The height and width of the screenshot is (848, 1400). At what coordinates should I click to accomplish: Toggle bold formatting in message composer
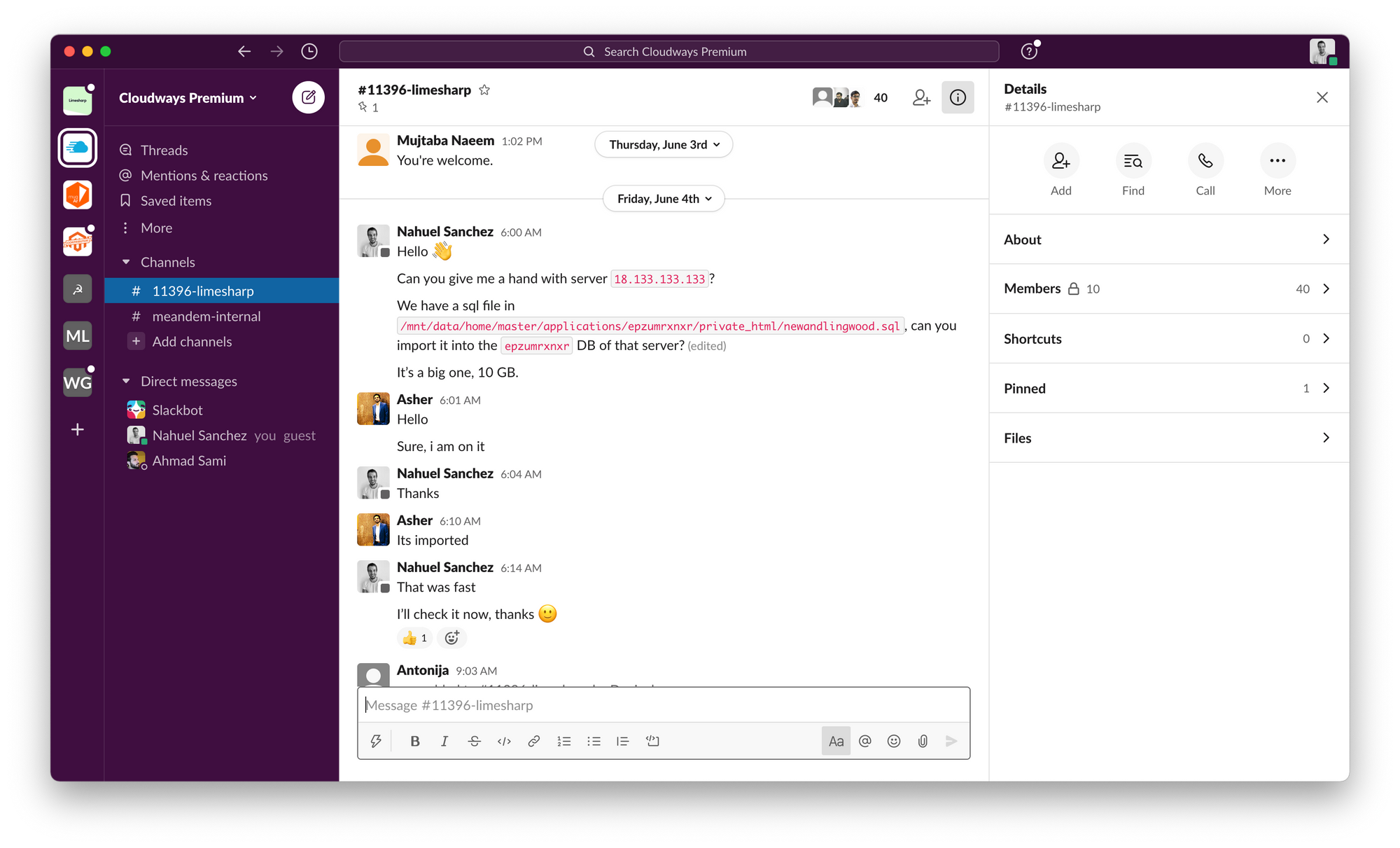(414, 741)
